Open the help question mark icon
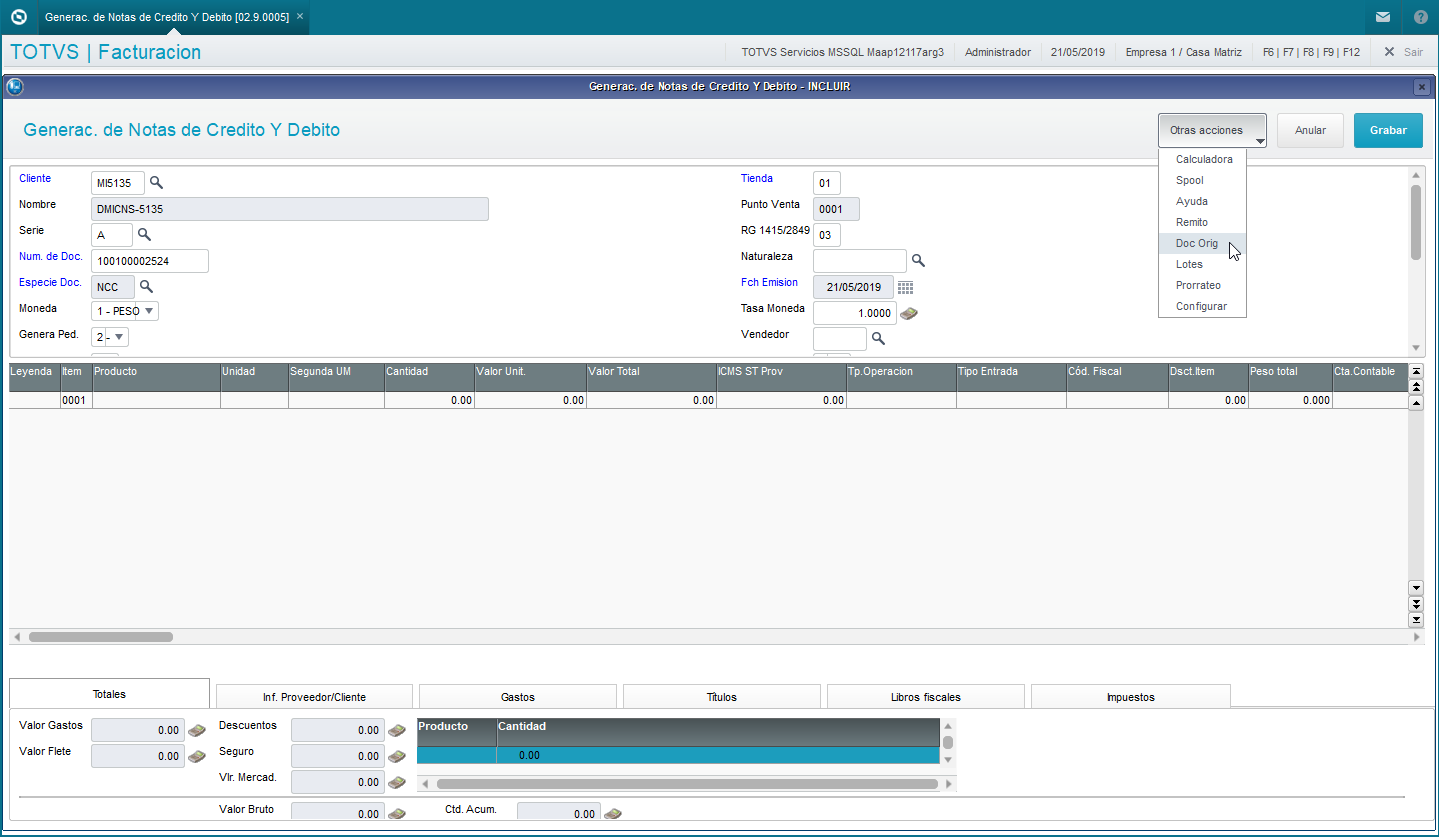 click(x=1420, y=17)
